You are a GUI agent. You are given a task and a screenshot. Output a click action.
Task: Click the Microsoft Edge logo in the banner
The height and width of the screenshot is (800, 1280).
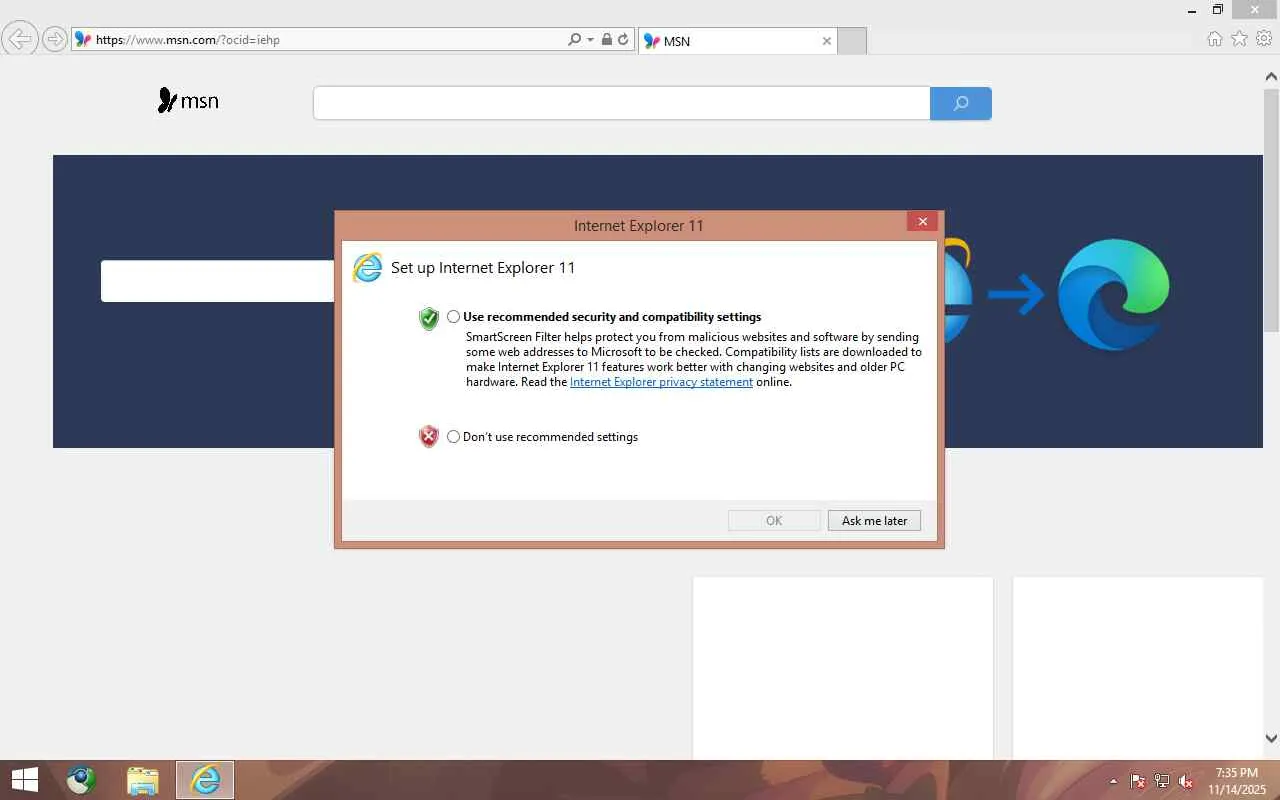pyautogui.click(x=1114, y=295)
